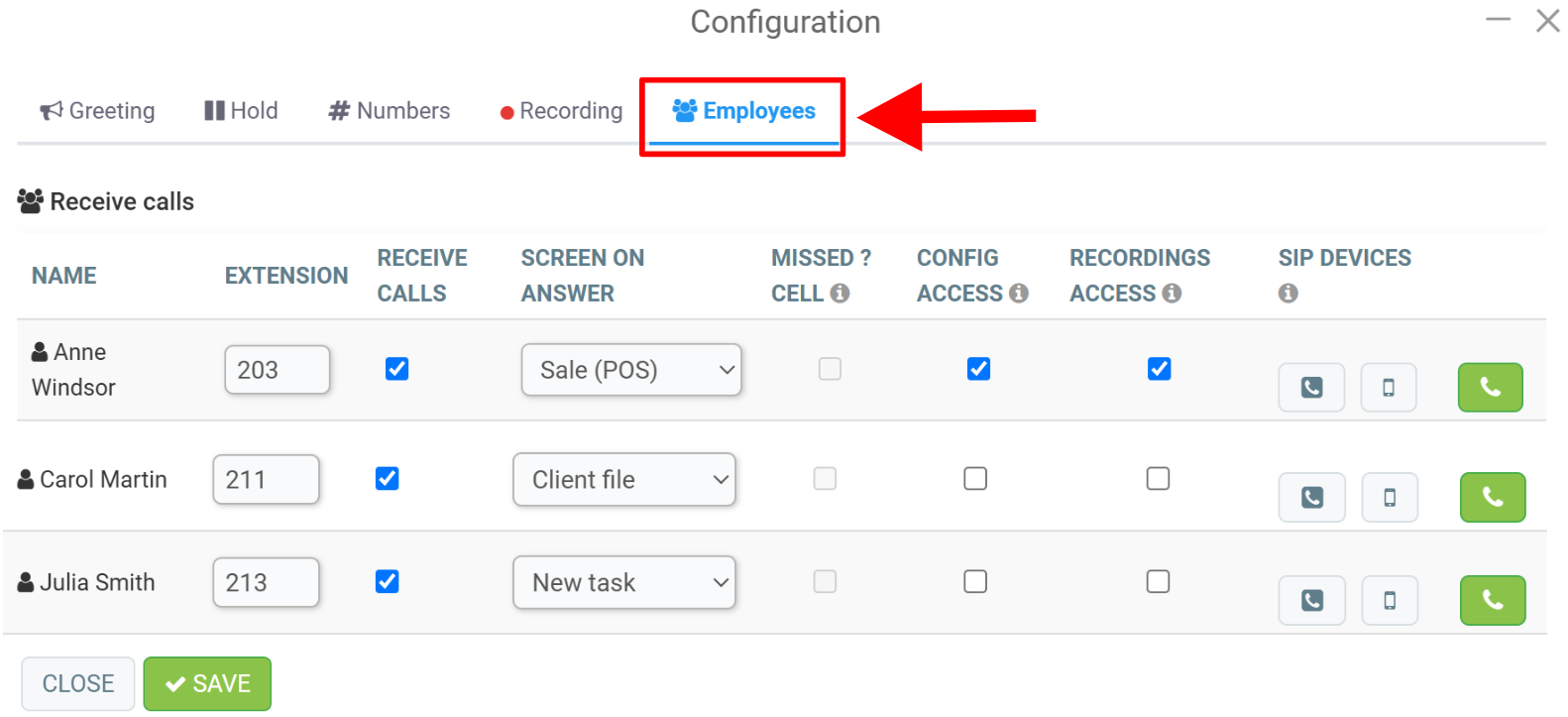
Task: Click the SIP Devices info icon
Action: (x=1288, y=294)
